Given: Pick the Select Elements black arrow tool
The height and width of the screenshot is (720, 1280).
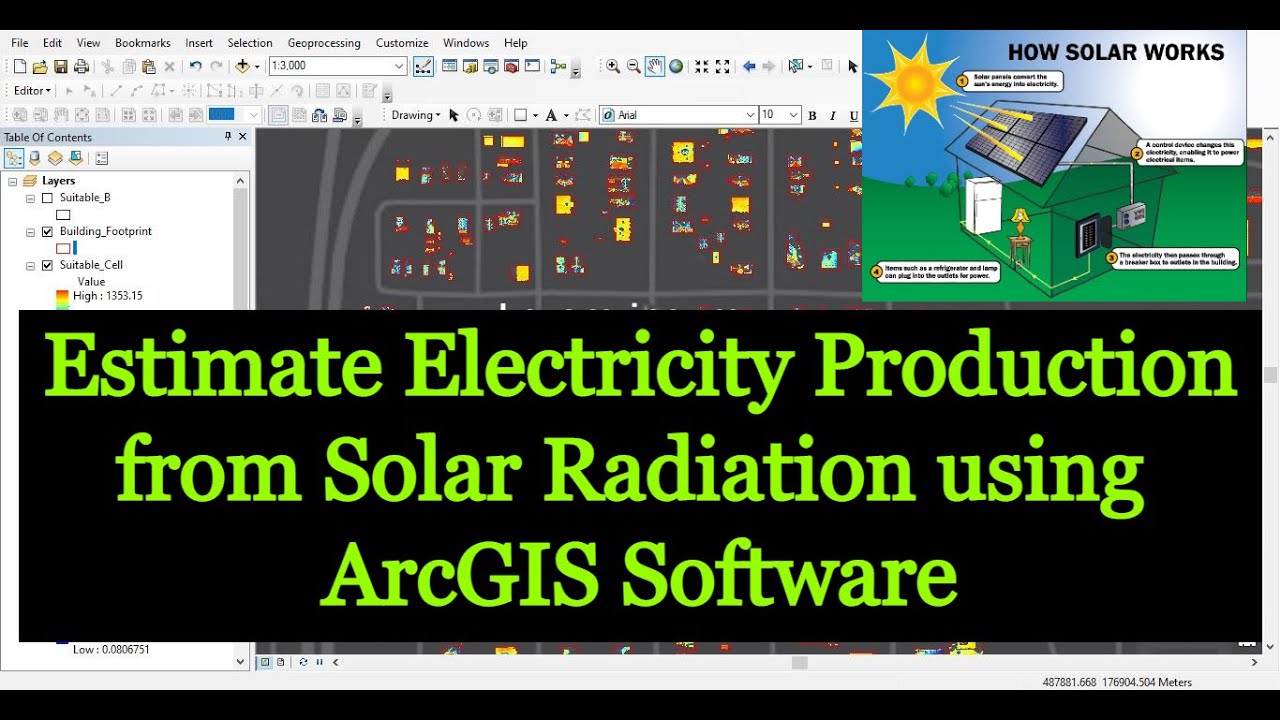Looking at the screenshot, I should coord(852,66).
